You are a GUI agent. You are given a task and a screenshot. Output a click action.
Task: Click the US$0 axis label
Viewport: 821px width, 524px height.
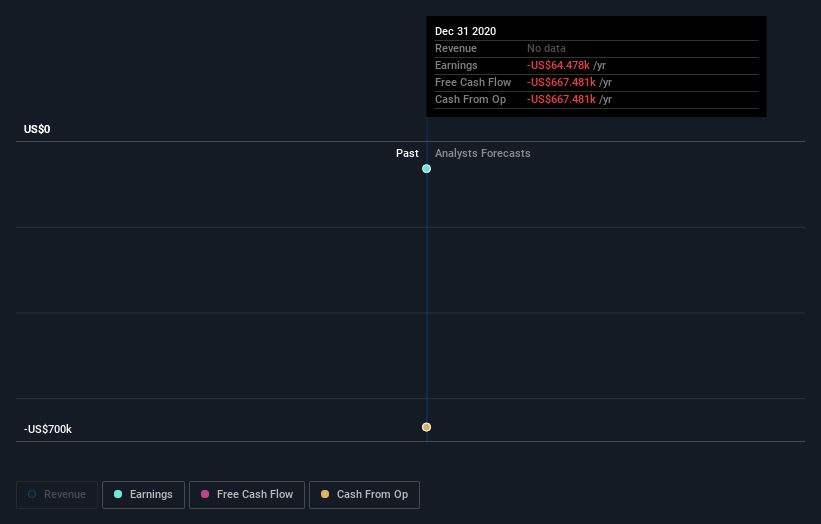(x=37, y=129)
